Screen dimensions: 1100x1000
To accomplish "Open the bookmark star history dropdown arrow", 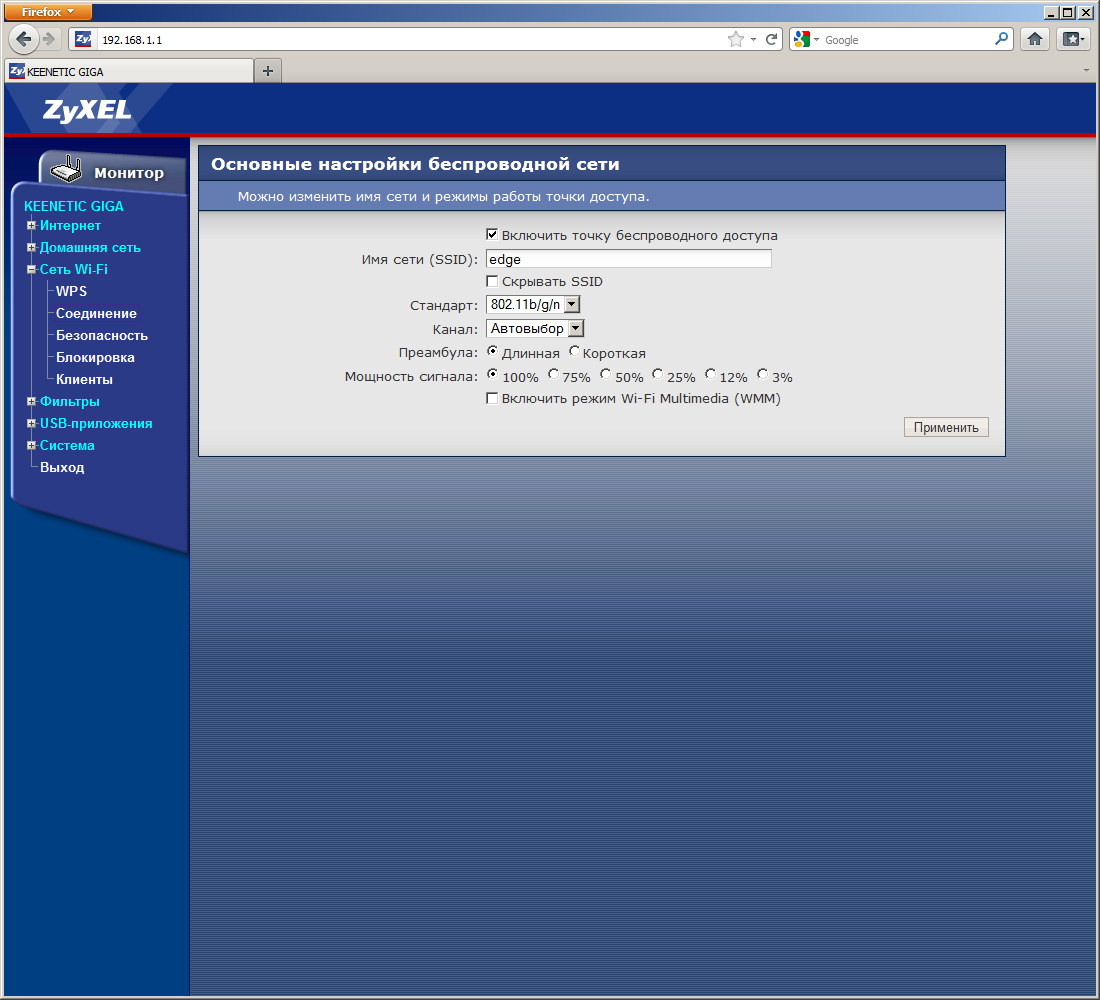I will click(753, 39).
